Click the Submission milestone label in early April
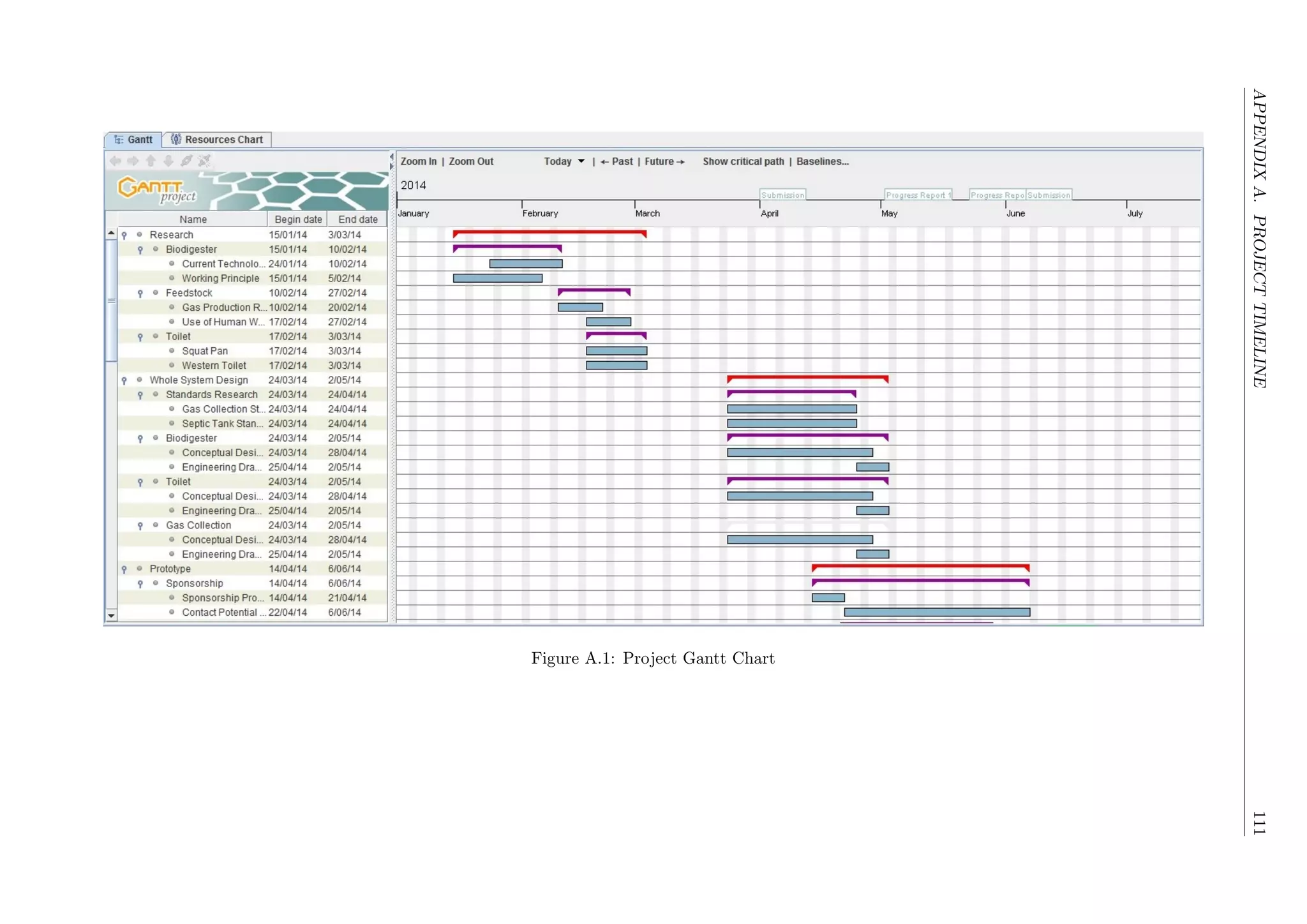 pyautogui.click(x=782, y=195)
